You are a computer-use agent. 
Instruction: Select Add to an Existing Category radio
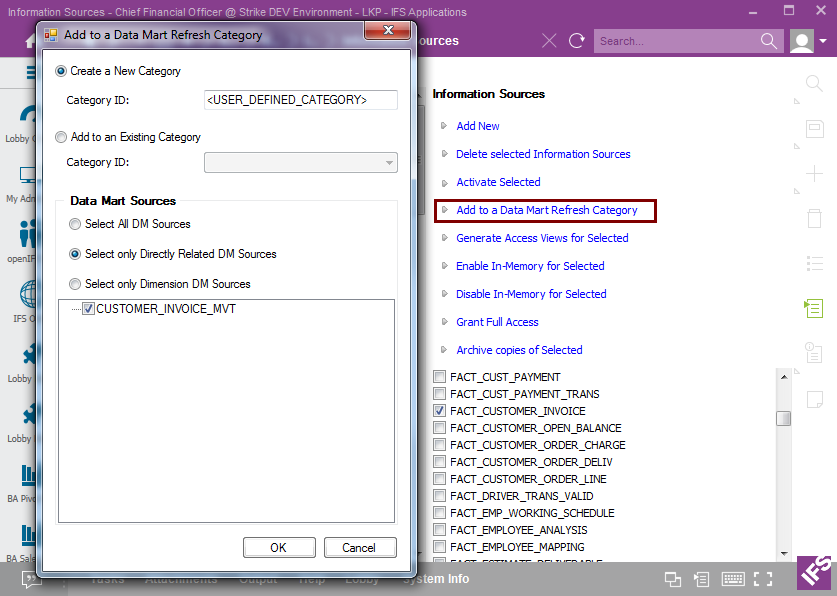pos(61,137)
